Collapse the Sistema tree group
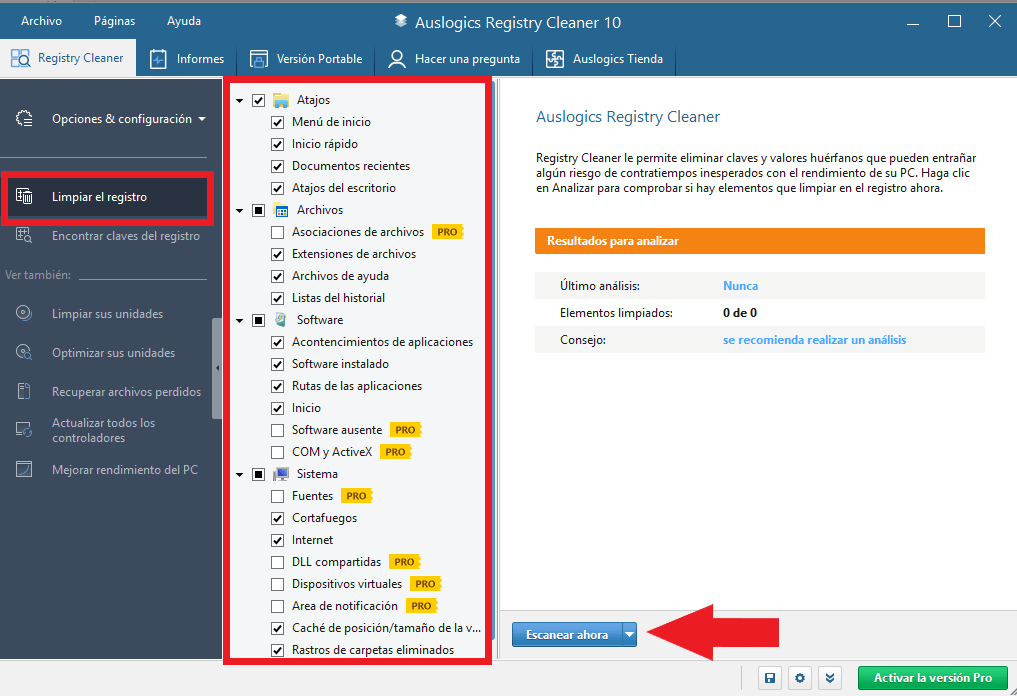Image resolution: width=1017 pixels, height=696 pixels. pyautogui.click(x=240, y=475)
